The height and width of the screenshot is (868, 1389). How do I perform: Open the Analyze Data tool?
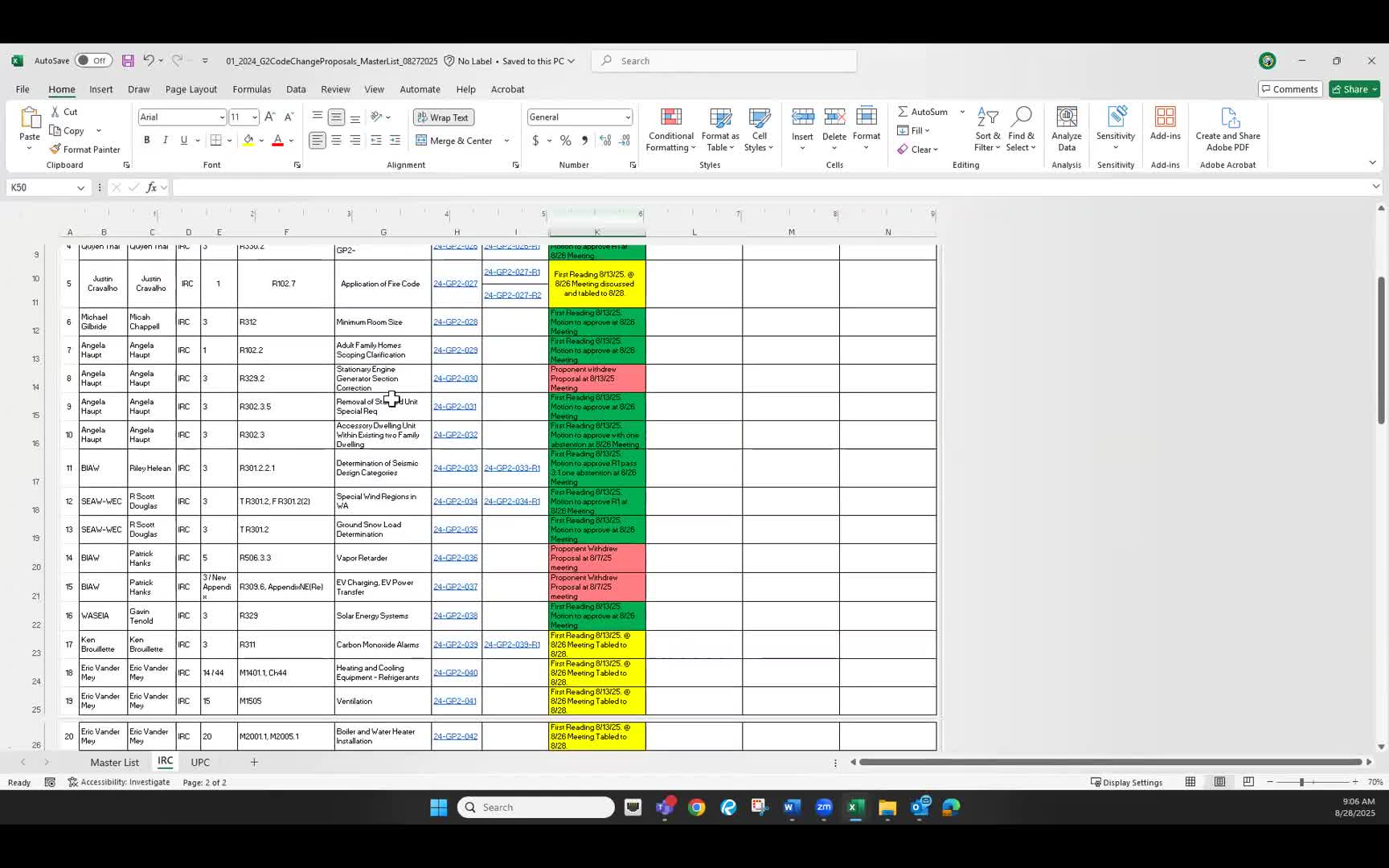1067,129
